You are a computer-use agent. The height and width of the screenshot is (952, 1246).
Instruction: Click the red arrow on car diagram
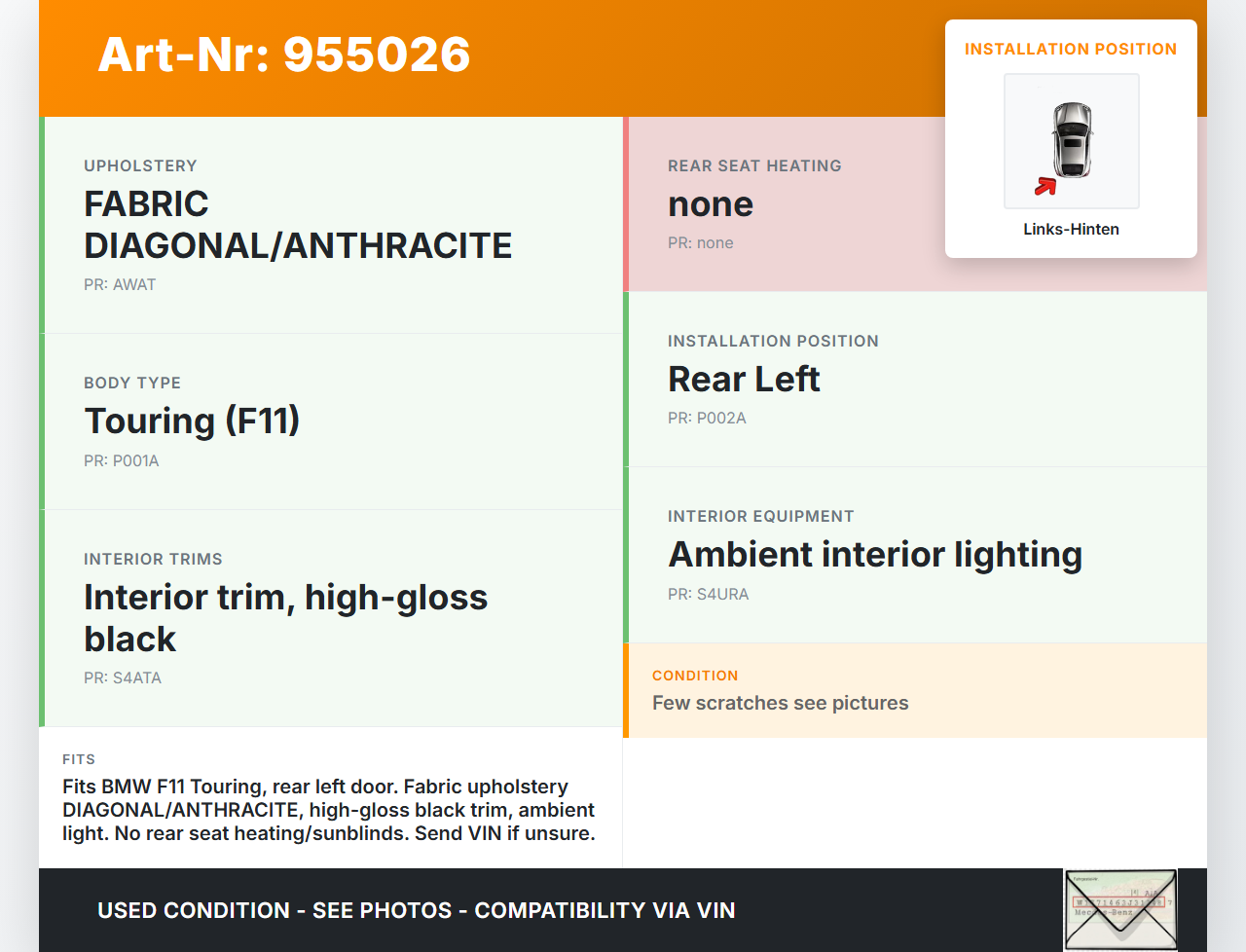pos(1045,186)
